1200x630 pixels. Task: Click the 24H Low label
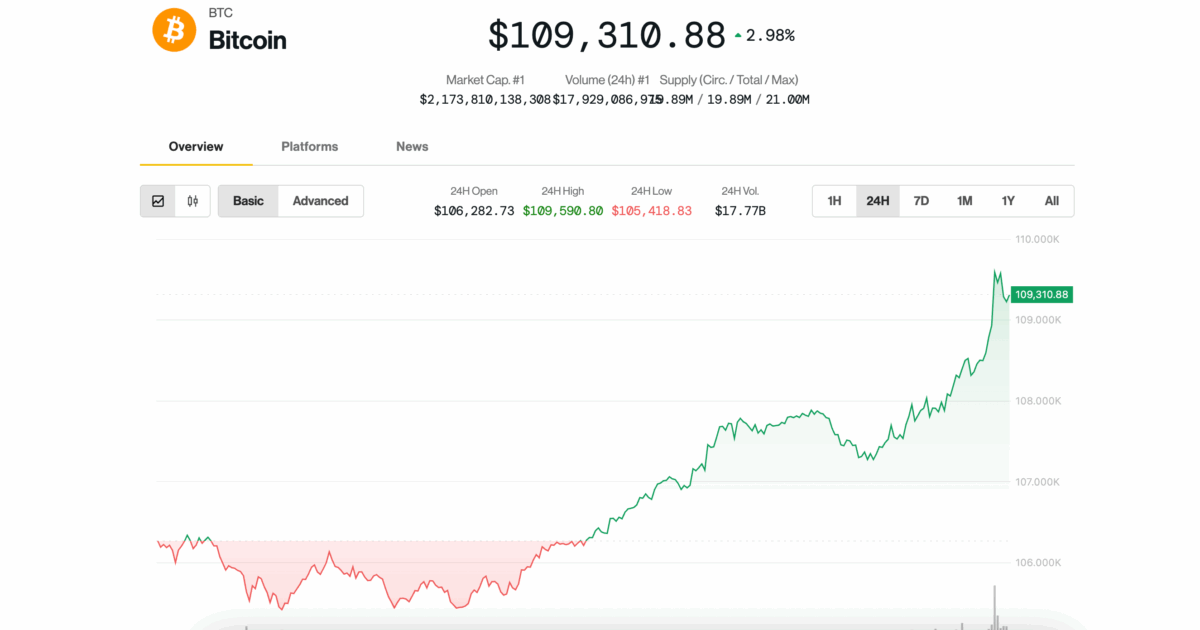click(652, 191)
